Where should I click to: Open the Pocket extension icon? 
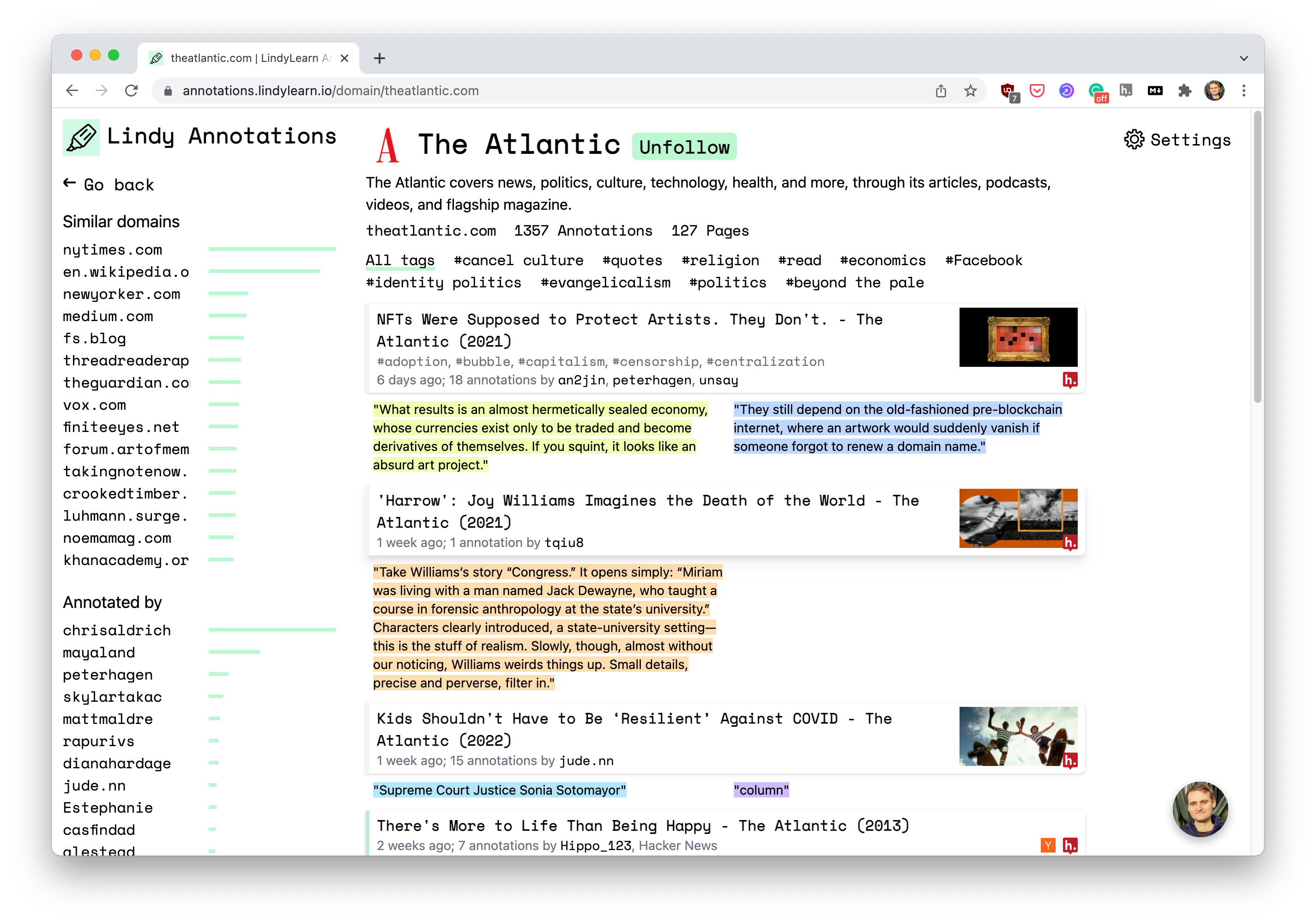click(1037, 91)
